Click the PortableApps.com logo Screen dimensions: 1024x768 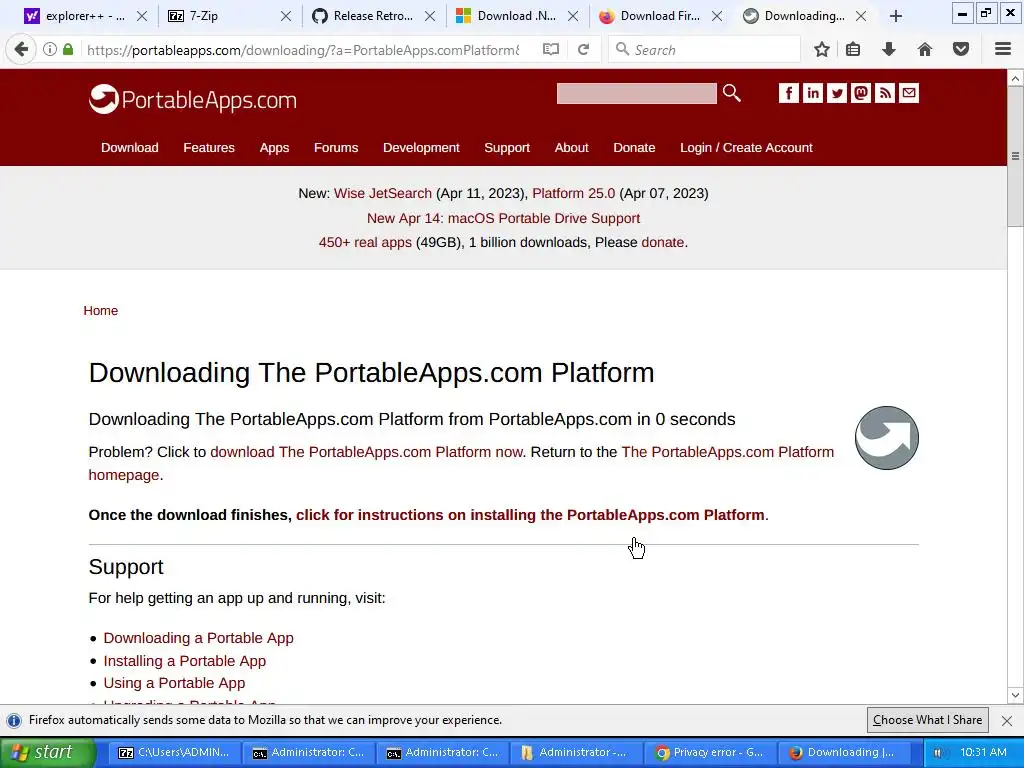coord(193,99)
